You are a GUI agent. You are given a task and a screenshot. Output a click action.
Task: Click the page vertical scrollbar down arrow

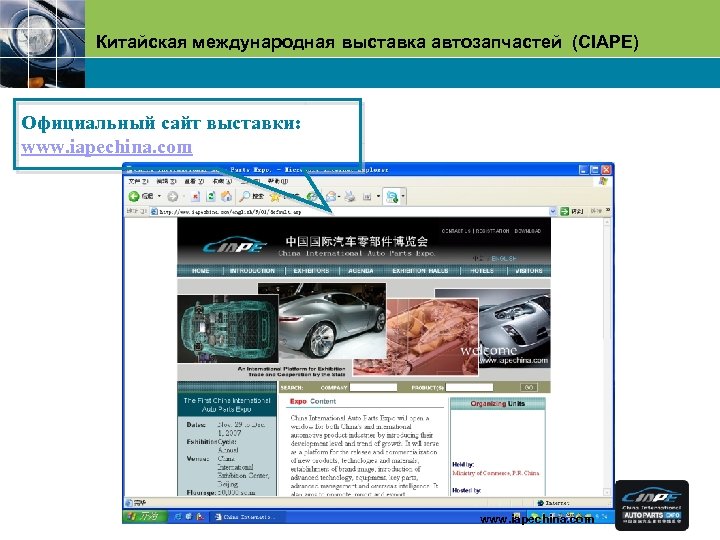pos(607,491)
